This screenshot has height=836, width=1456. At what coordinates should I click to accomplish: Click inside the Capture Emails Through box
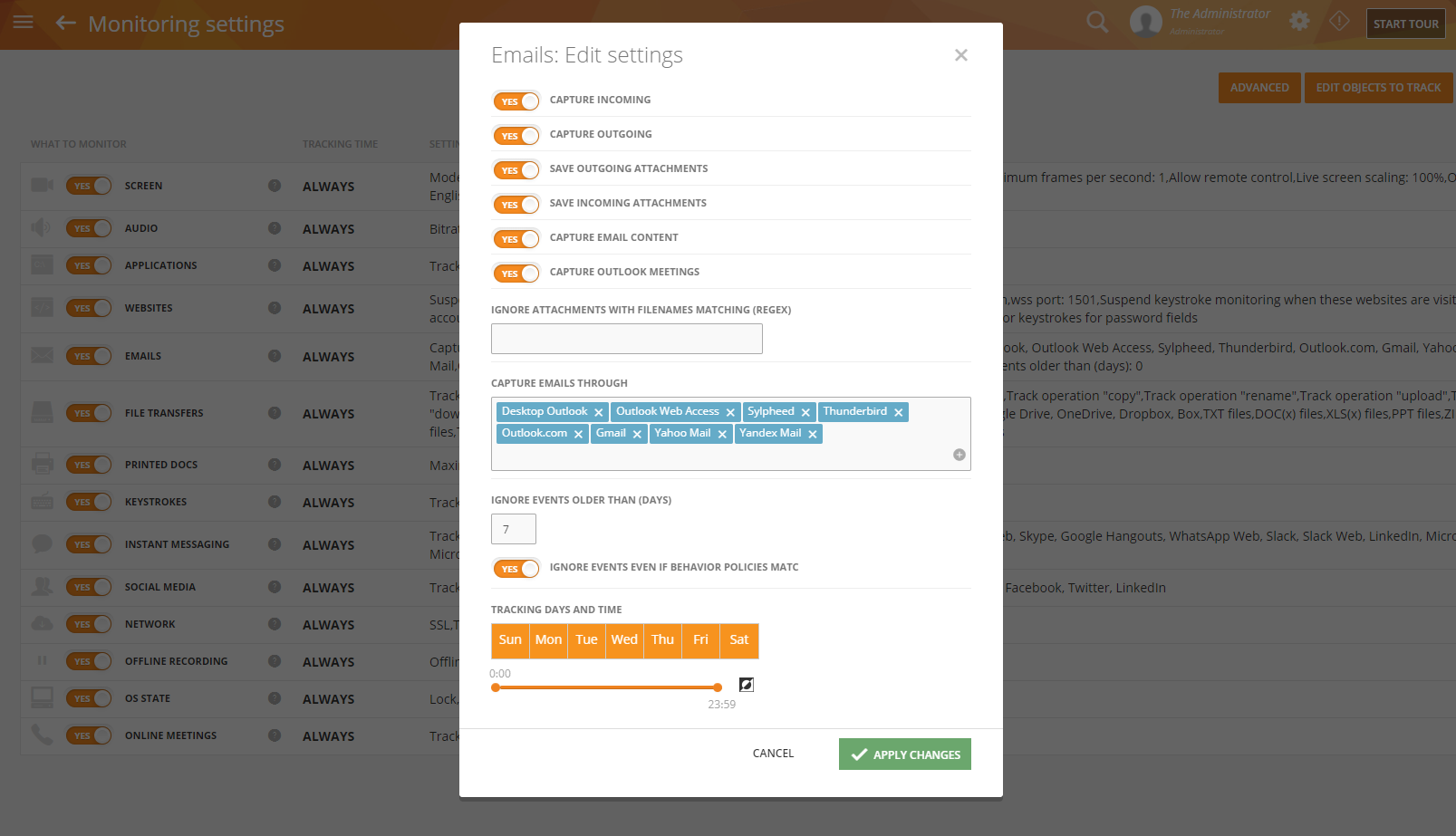click(731, 434)
